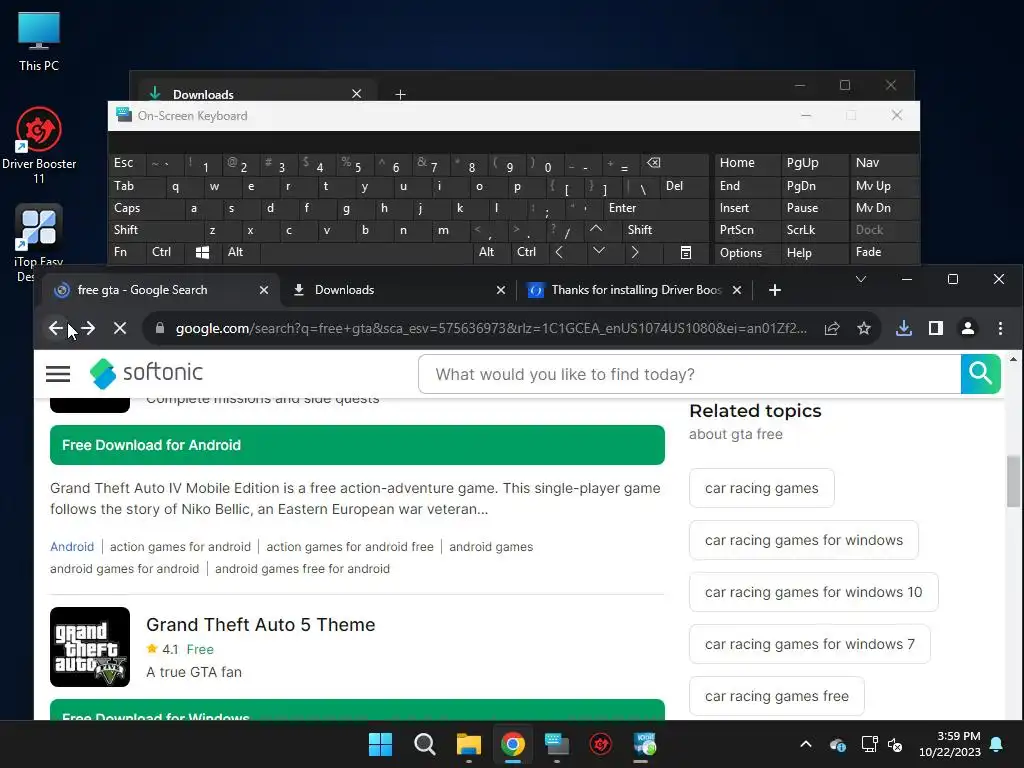Click context menu key on On-Screen Keyboard
1024x768 pixels.
tap(685, 252)
